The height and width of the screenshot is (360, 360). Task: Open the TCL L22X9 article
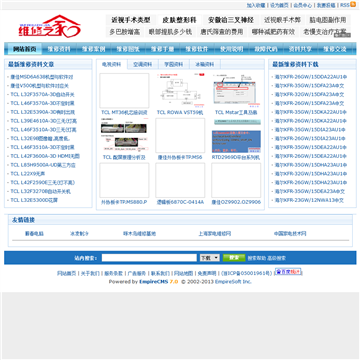point(28,174)
